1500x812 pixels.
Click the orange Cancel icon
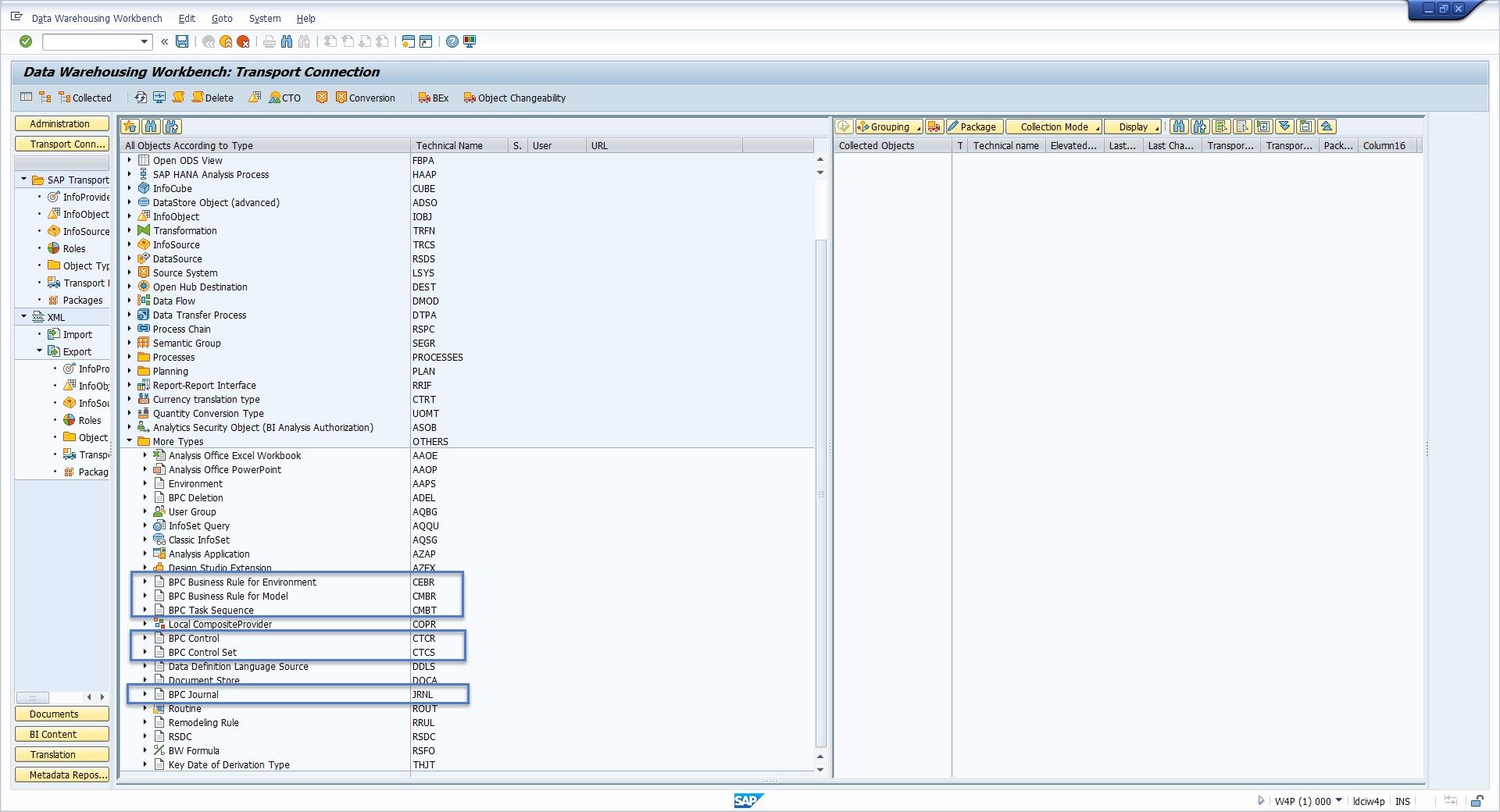[x=243, y=41]
